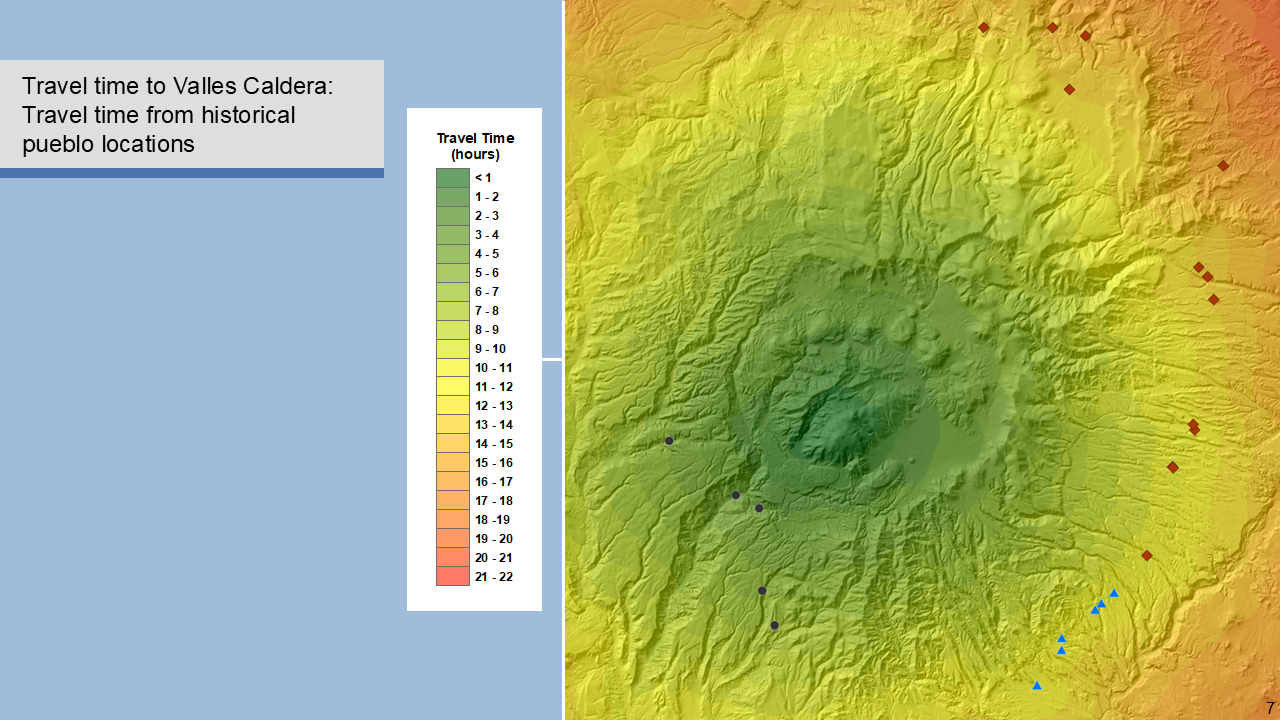Click the swatch for 13 - 14 hours
Viewport: 1280px width, 720px height.
[x=453, y=425]
